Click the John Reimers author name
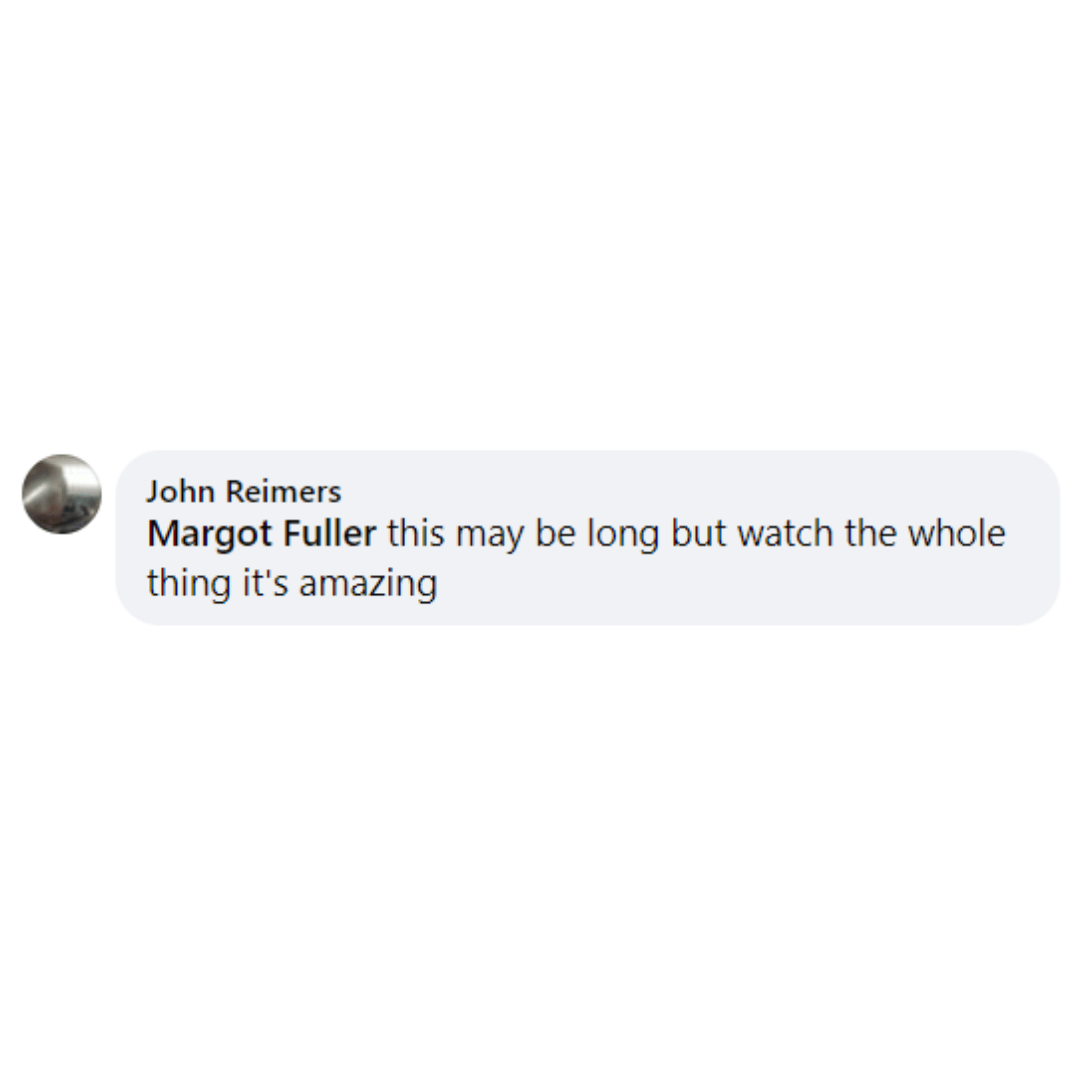 [x=244, y=492]
